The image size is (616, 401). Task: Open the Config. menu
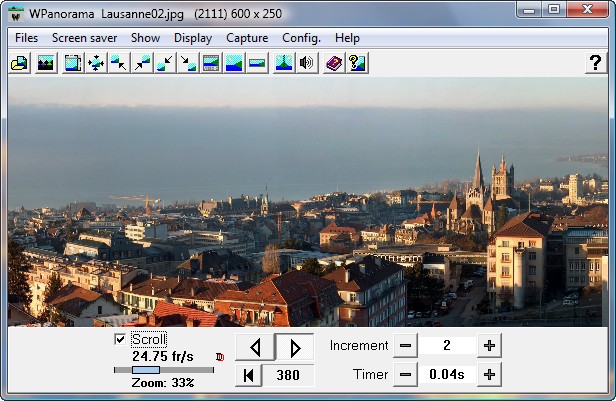301,38
